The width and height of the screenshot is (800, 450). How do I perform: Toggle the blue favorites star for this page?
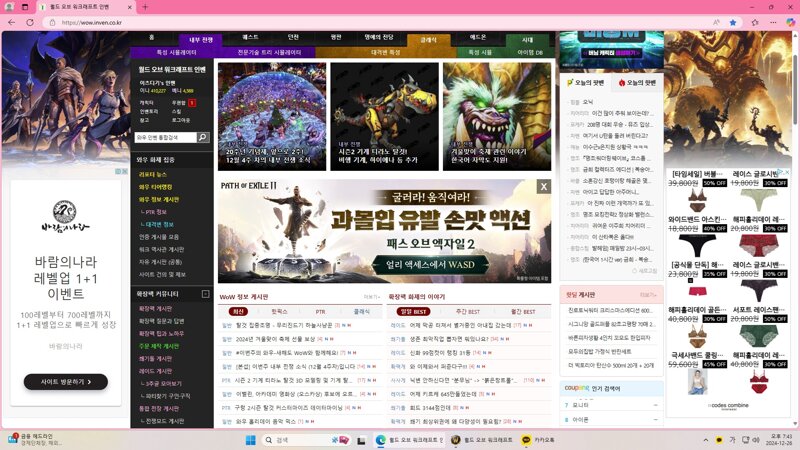tap(733, 22)
